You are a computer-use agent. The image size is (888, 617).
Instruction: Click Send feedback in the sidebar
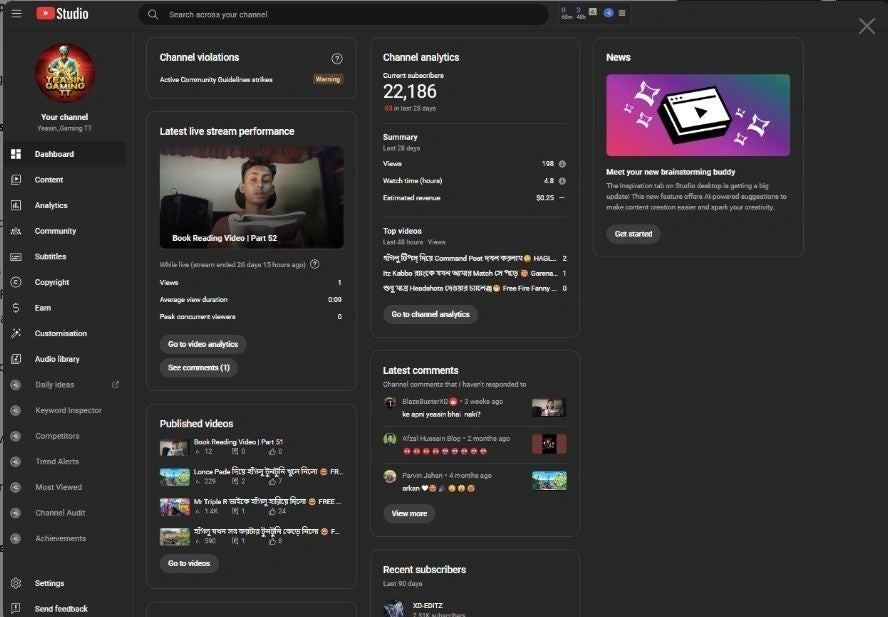coord(15,608)
